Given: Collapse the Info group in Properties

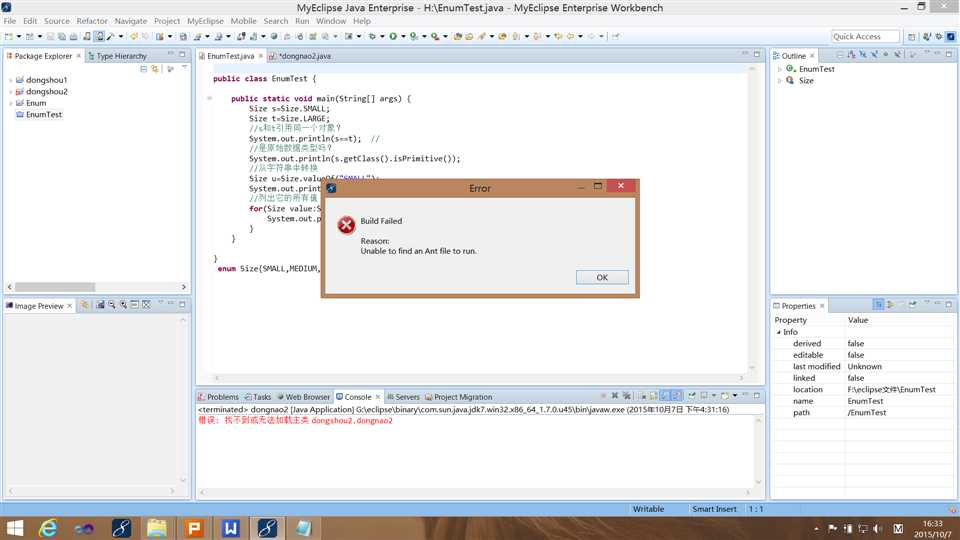Looking at the screenshot, I should click(x=779, y=332).
